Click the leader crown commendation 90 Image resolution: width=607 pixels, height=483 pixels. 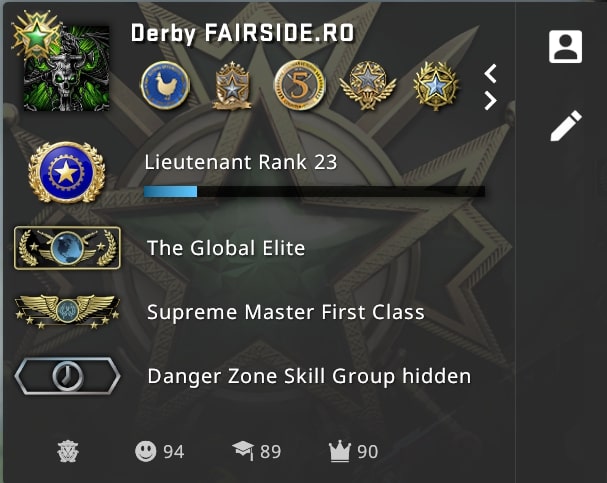point(353,451)
